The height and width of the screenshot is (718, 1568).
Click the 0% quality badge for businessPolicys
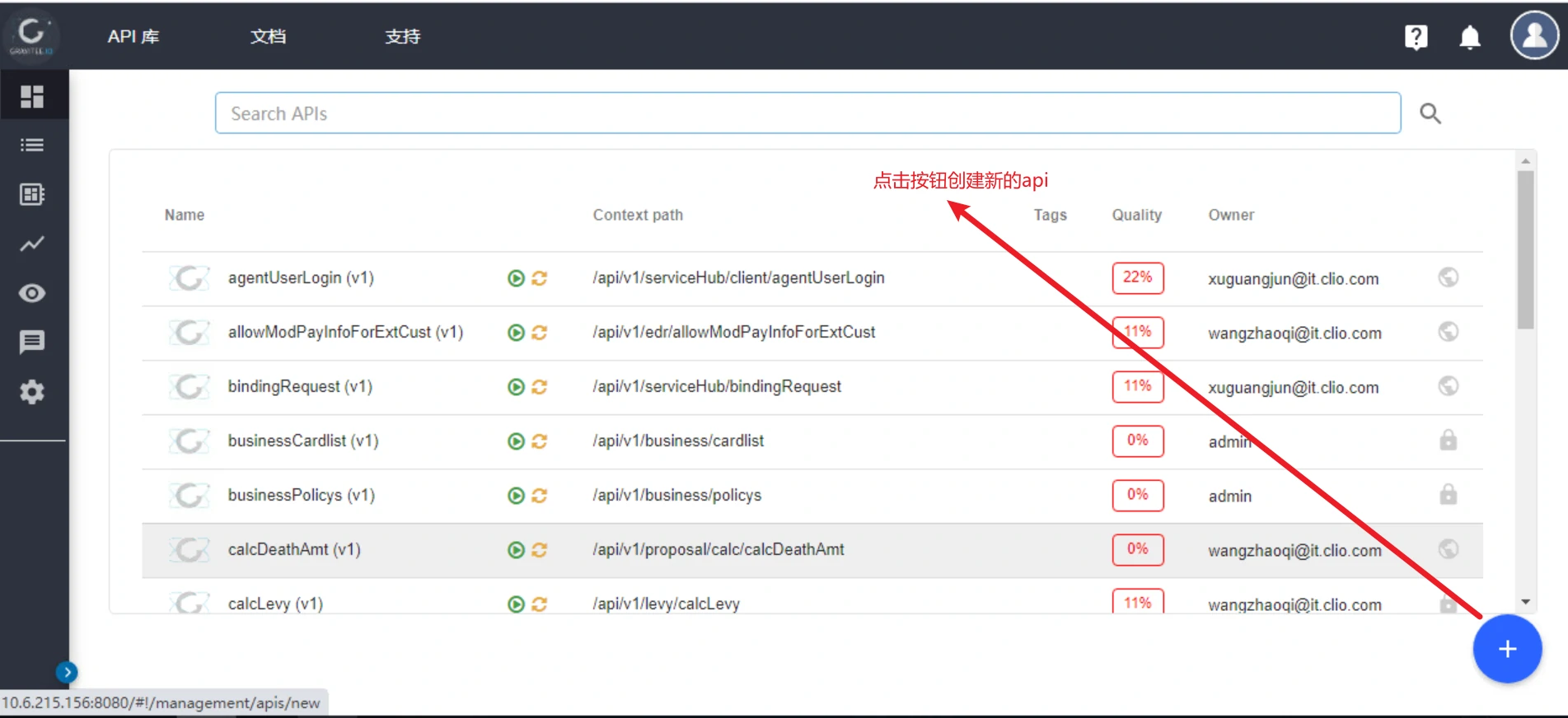click(x=1138, y=495)
